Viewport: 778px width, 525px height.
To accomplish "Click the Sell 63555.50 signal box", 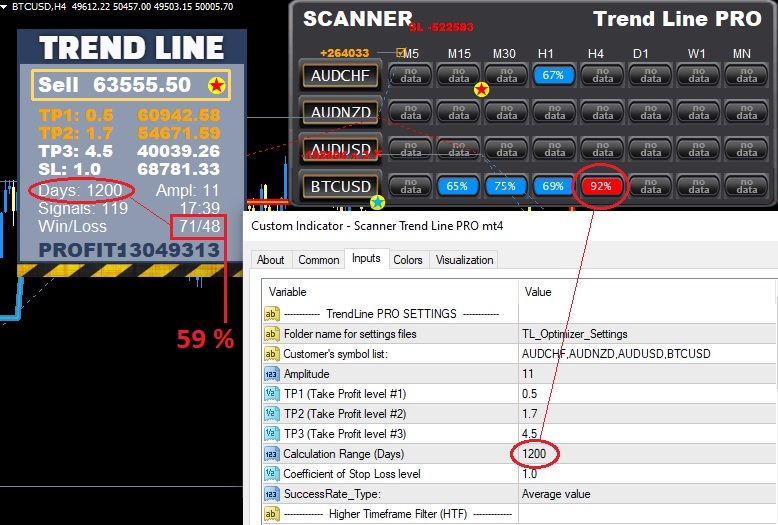I will click(131, 85).
